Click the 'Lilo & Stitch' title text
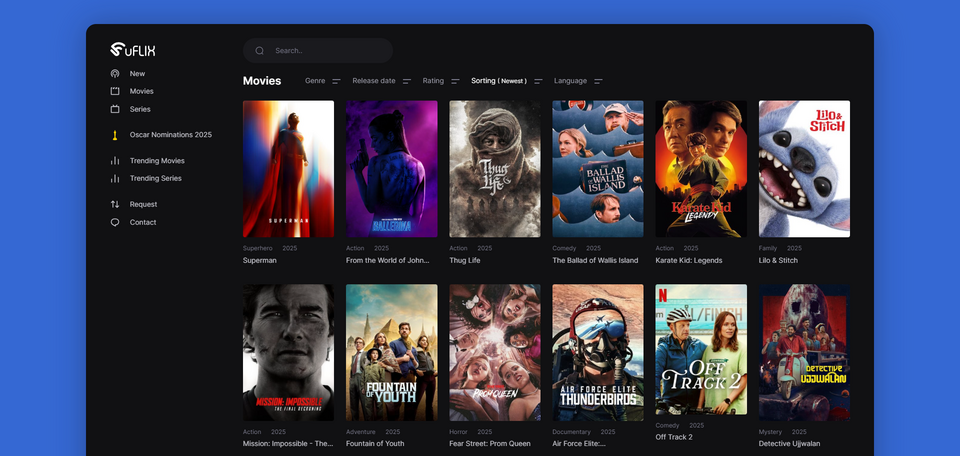Image resolution: width=960 pixels, height=456 pixels. (x=778, y=260)
